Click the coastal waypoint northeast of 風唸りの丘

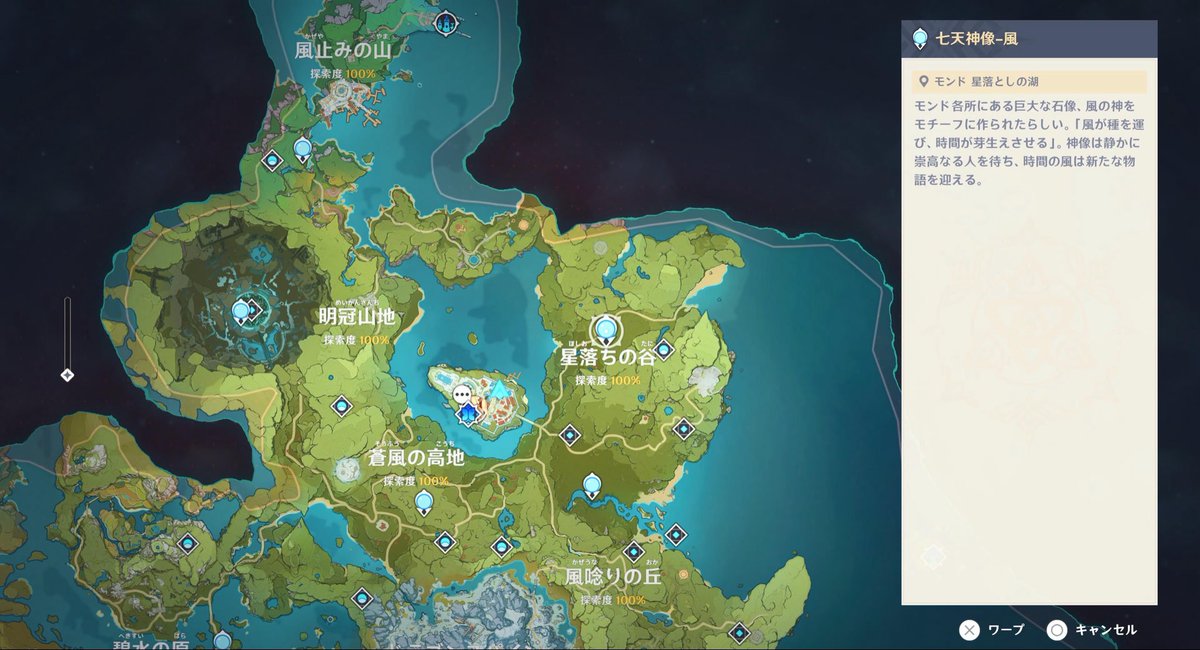(x=675, y=534)
